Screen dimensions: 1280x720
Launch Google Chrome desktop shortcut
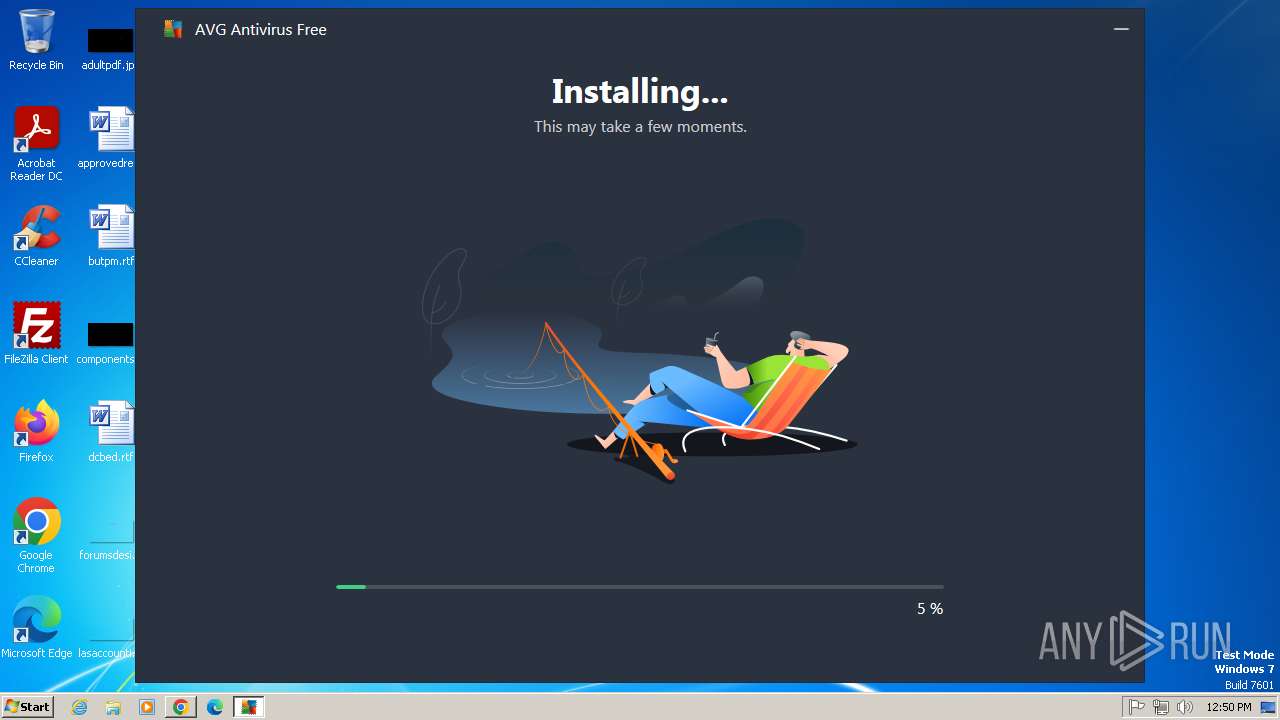[36, 536]
